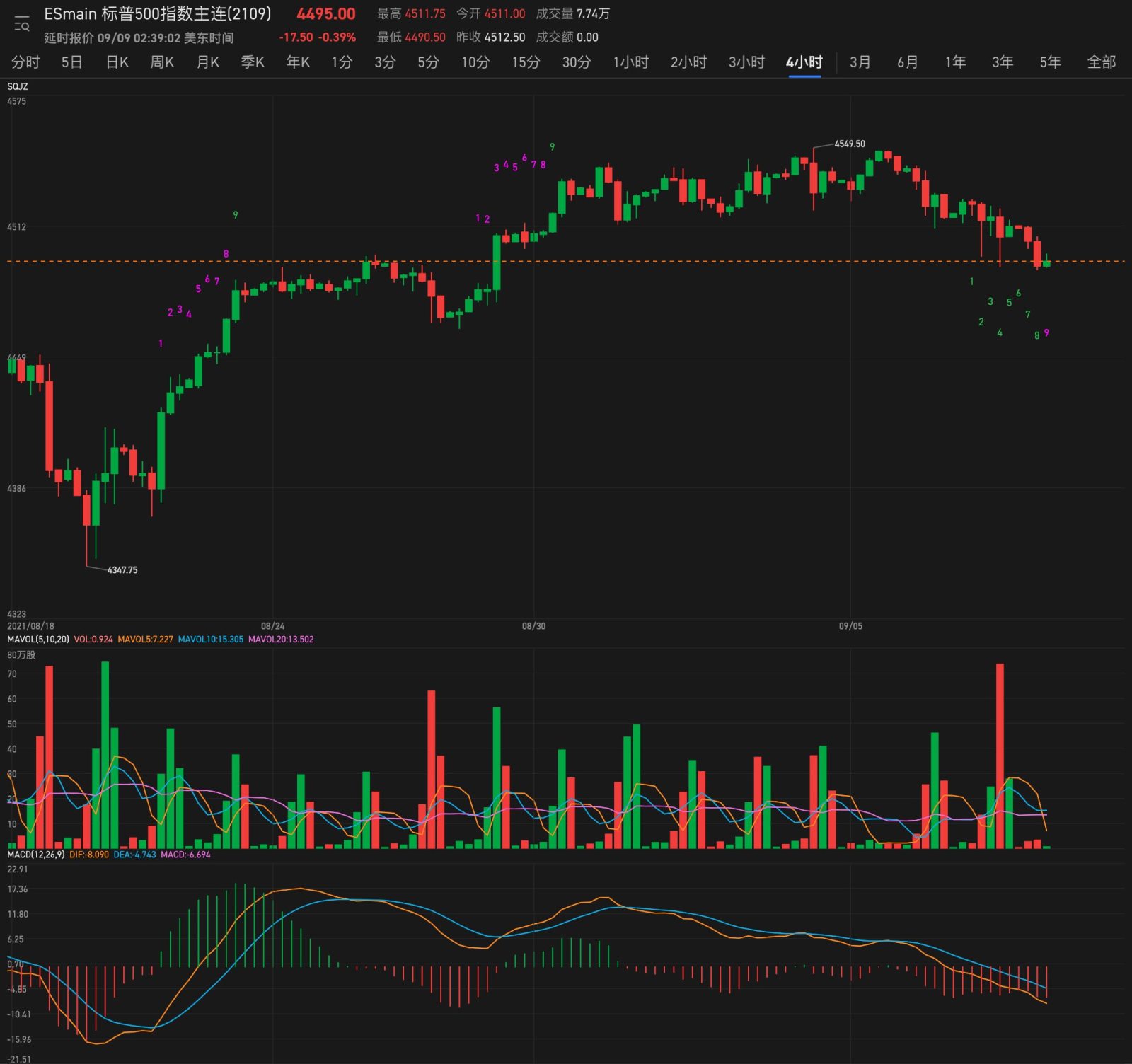1132x1064 pixels.
Task: Select the 日K daily candlestick tab
Action: (117, 62)
